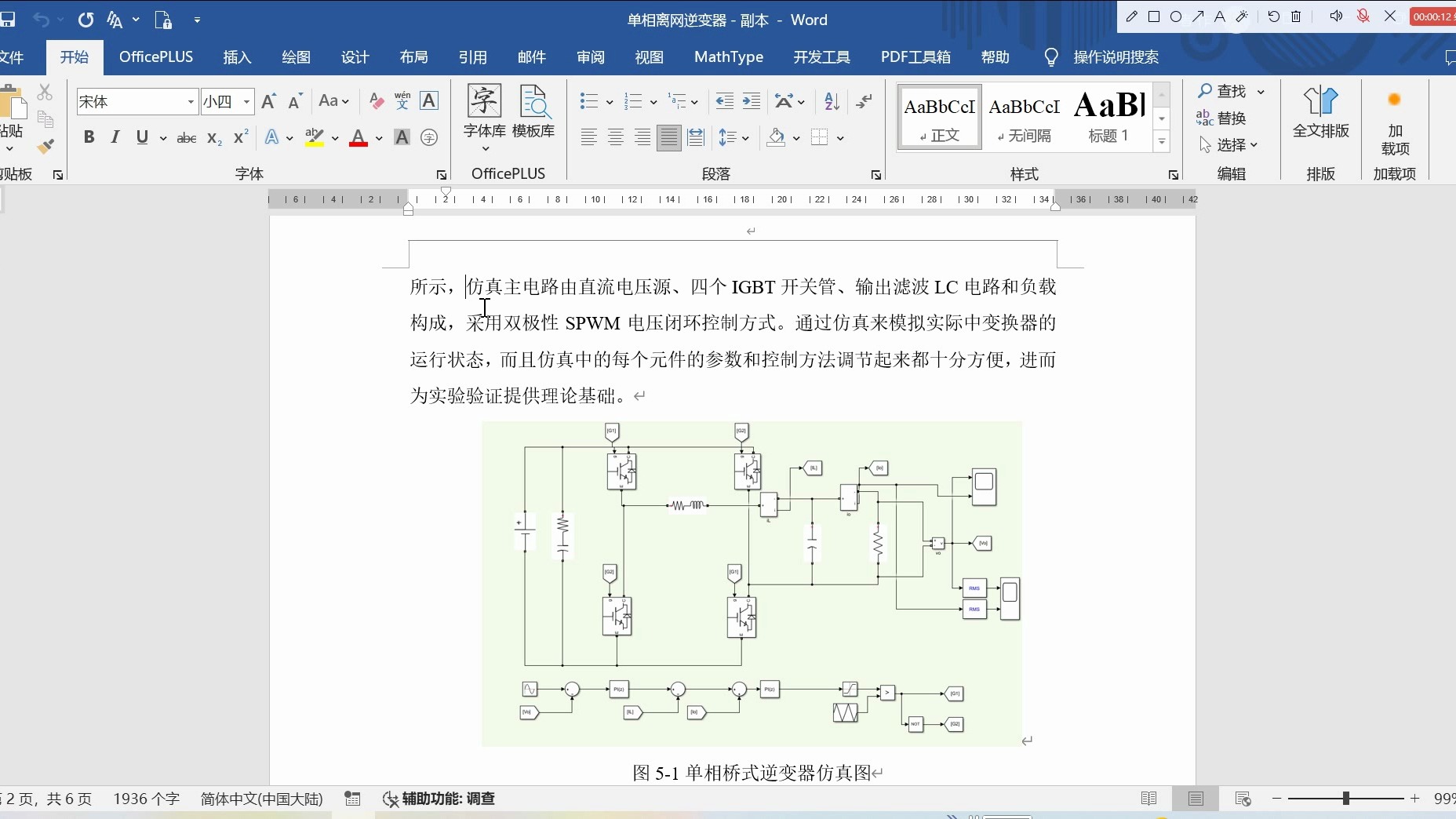The image size is (1456, 819).
Task: Apply superscript to selected text
Action: click(x=239, y=138)
